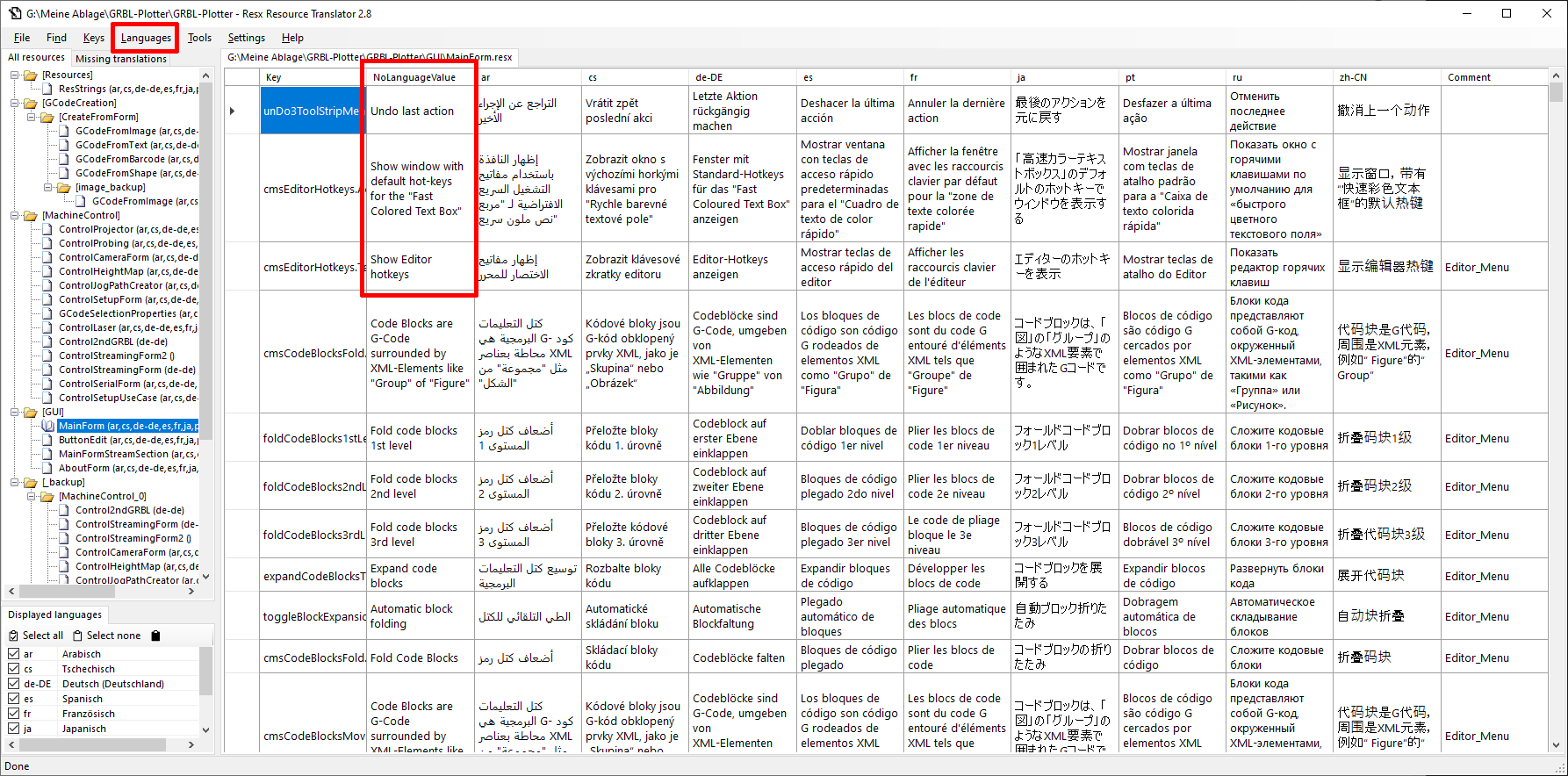The image size is (1568, 776).
Task: Collapse the [image_backup] subfolder
Action: point(48,187)
